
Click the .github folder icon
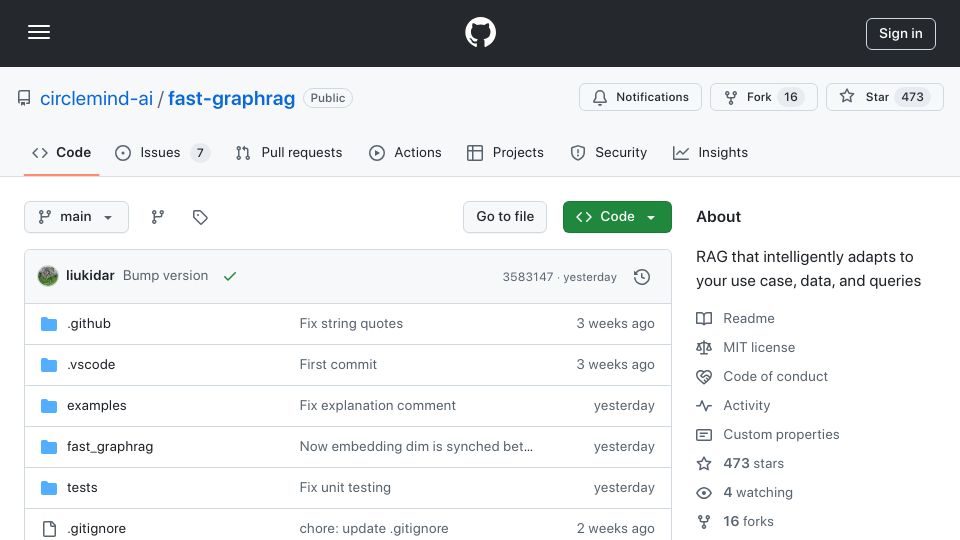(49, 324)
